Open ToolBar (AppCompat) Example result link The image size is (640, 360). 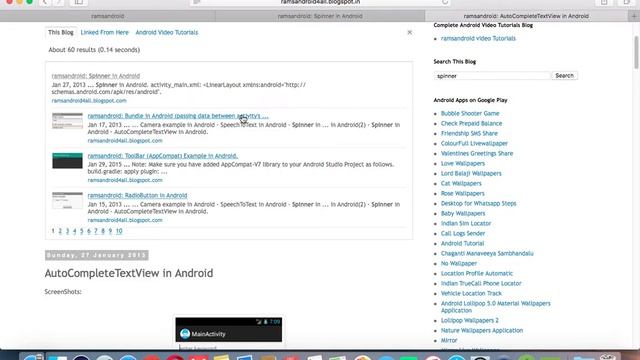pos(162,156)
